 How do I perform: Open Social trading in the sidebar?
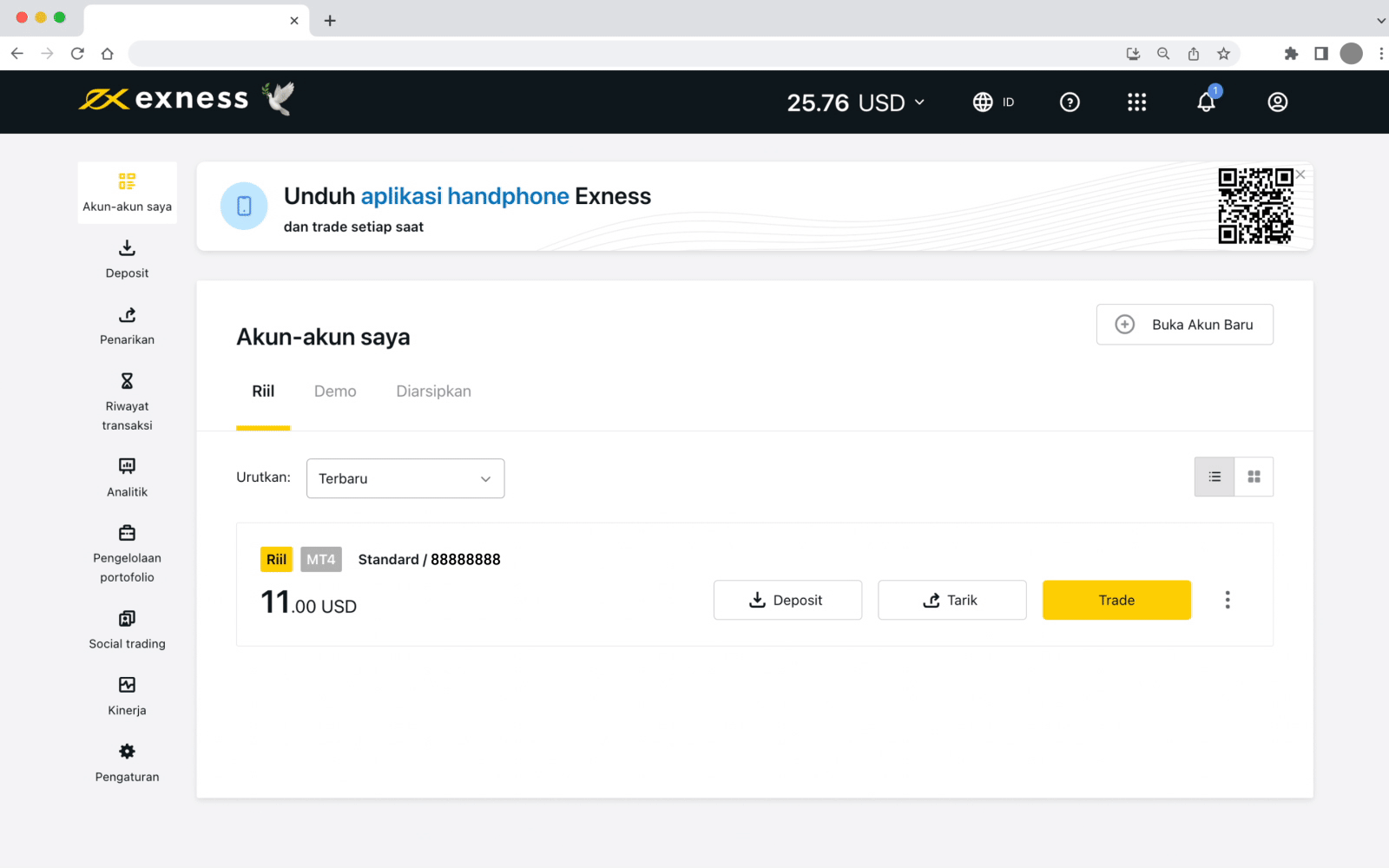pos(127,629)
